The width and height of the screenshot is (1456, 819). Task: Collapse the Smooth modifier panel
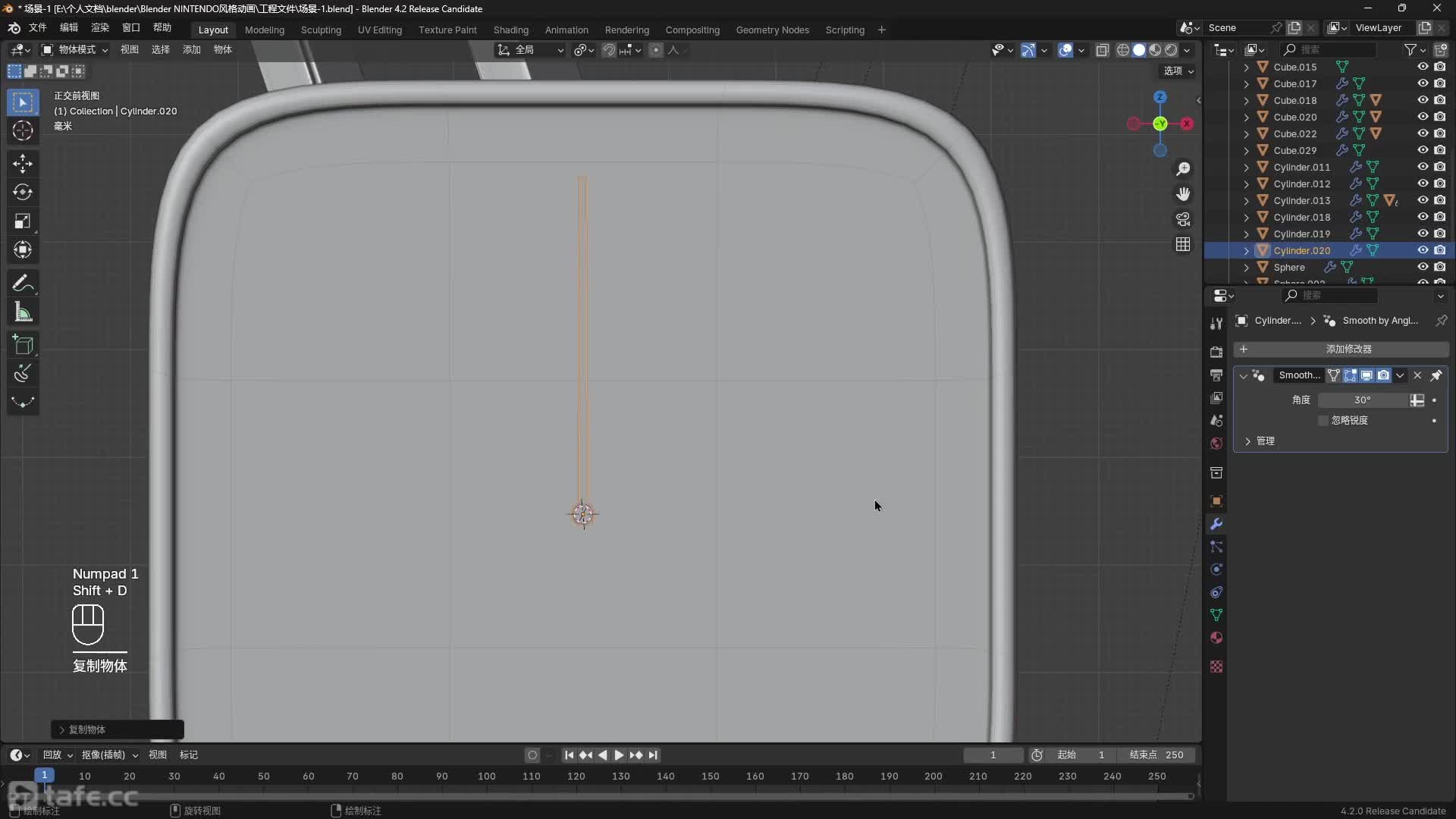click(x=1243, y=375)
